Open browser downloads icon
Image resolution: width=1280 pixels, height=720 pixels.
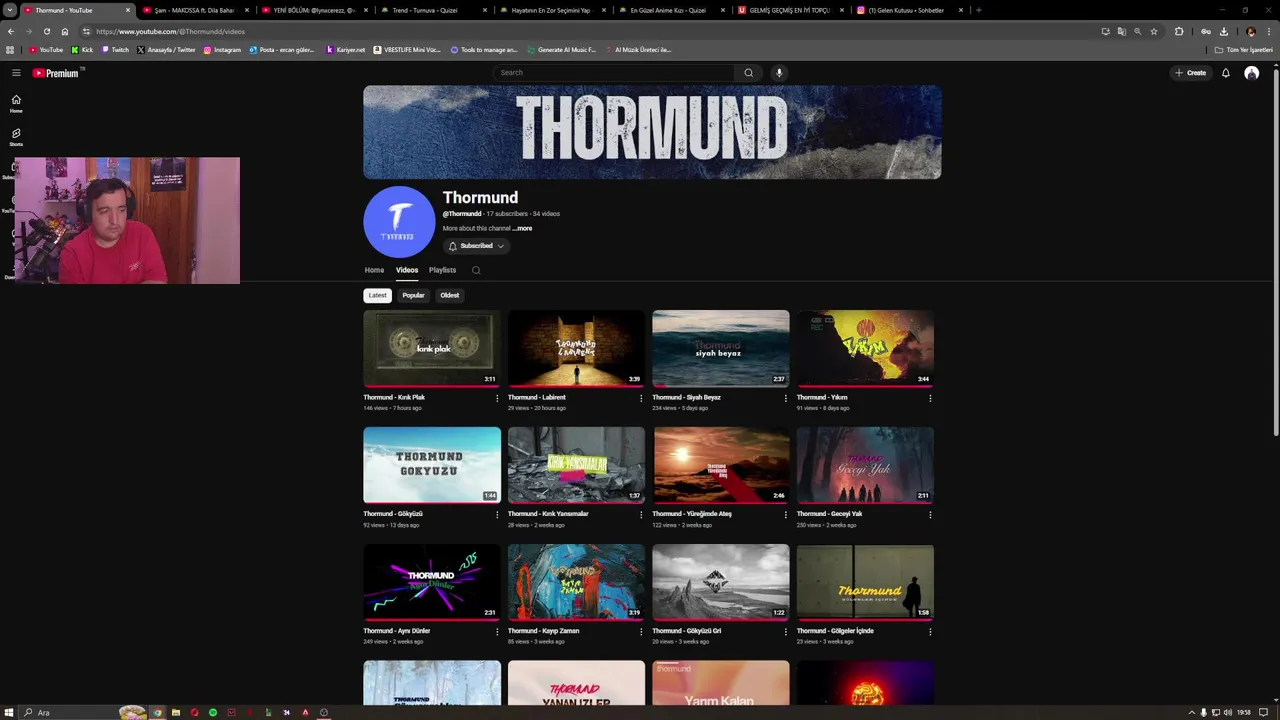[1223, 31]
